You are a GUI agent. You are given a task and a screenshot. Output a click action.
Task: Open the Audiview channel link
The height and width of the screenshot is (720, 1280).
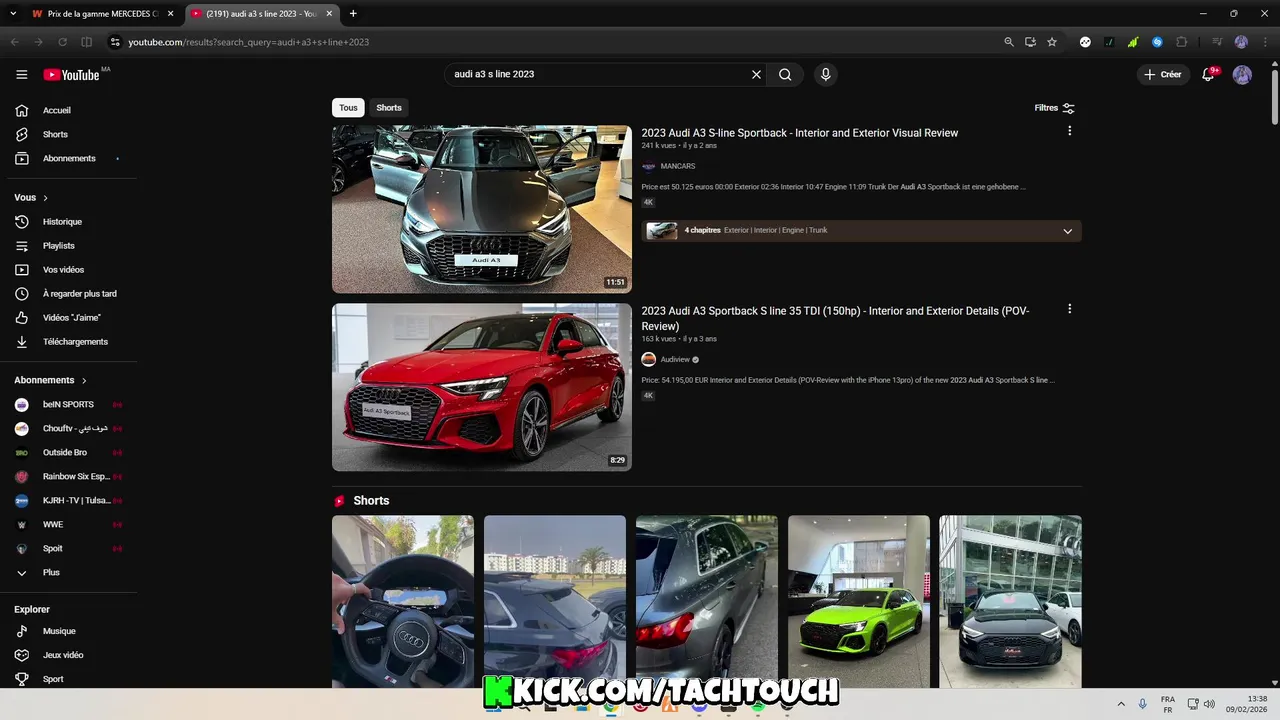(675, 359)
